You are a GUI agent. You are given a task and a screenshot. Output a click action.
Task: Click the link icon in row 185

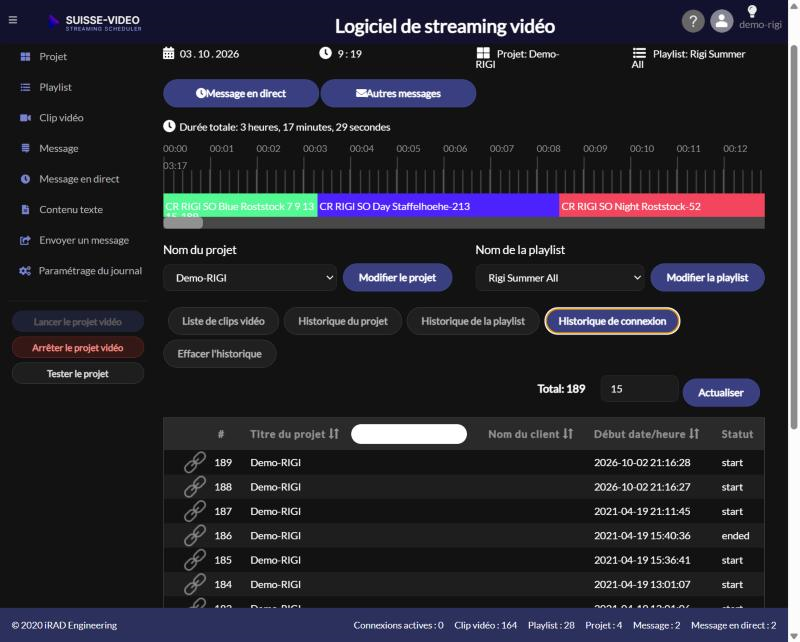[x=195, y=560]
